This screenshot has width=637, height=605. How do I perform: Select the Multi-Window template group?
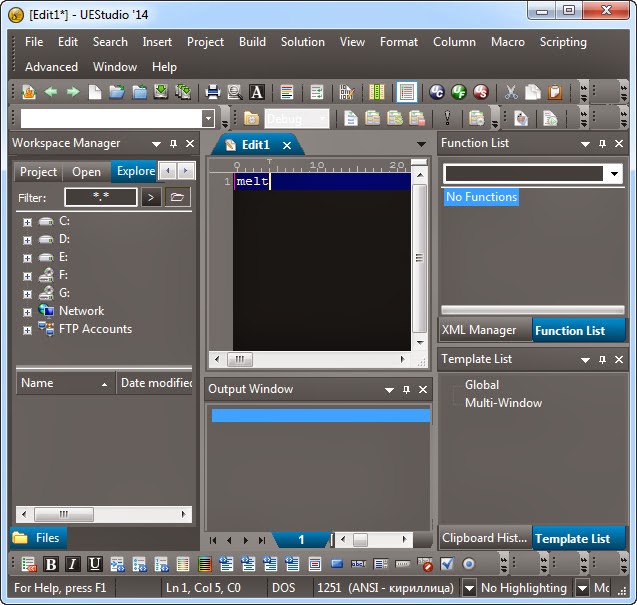click(503, 403)
